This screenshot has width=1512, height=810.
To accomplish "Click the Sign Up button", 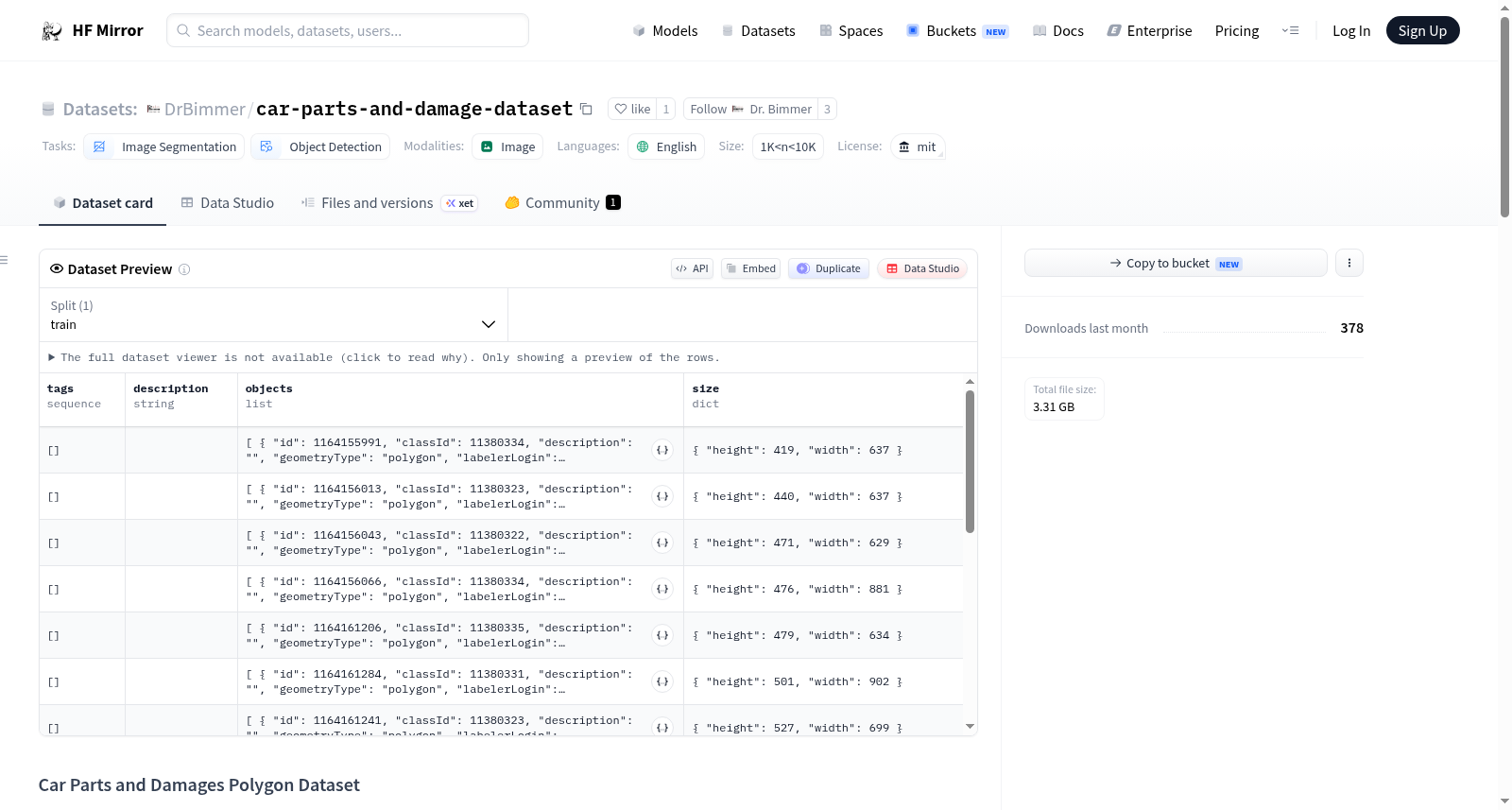I will point(1422,30).
